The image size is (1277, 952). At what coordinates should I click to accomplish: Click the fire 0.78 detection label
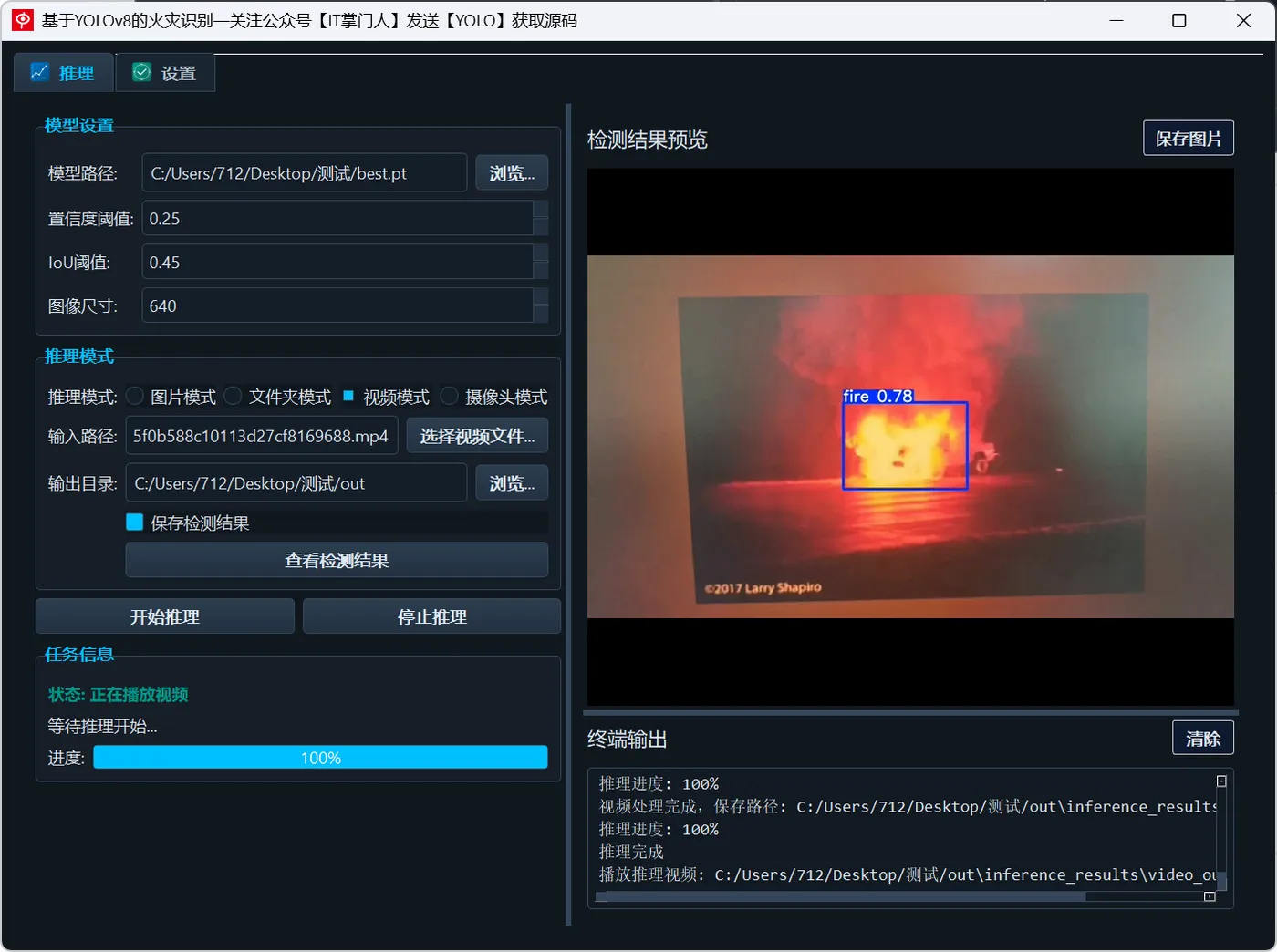[877, 396]
